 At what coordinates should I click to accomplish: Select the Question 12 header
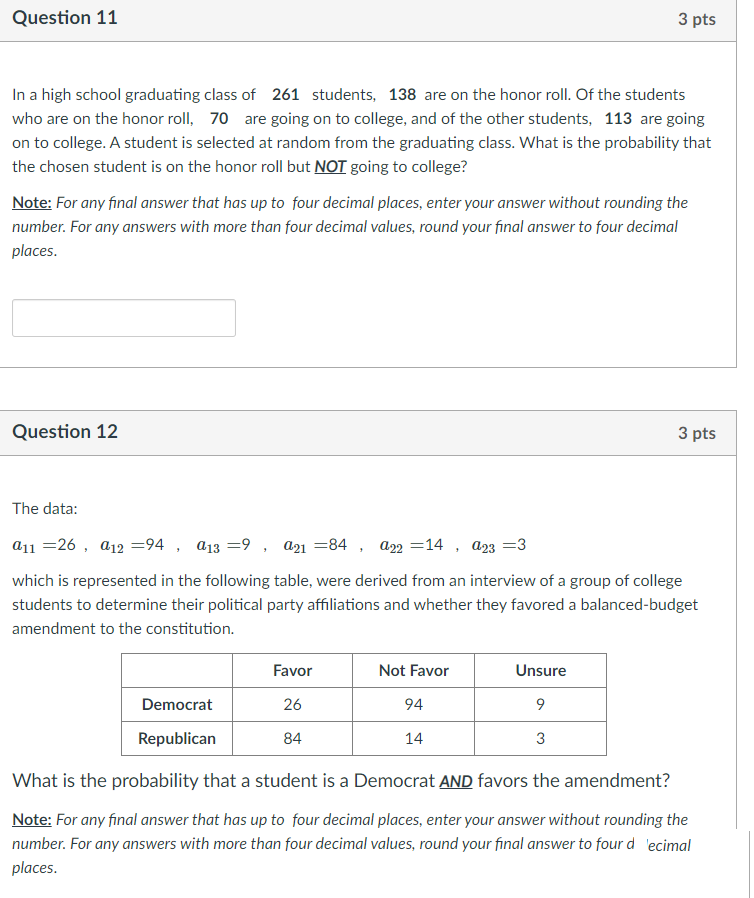coord(65,432)
